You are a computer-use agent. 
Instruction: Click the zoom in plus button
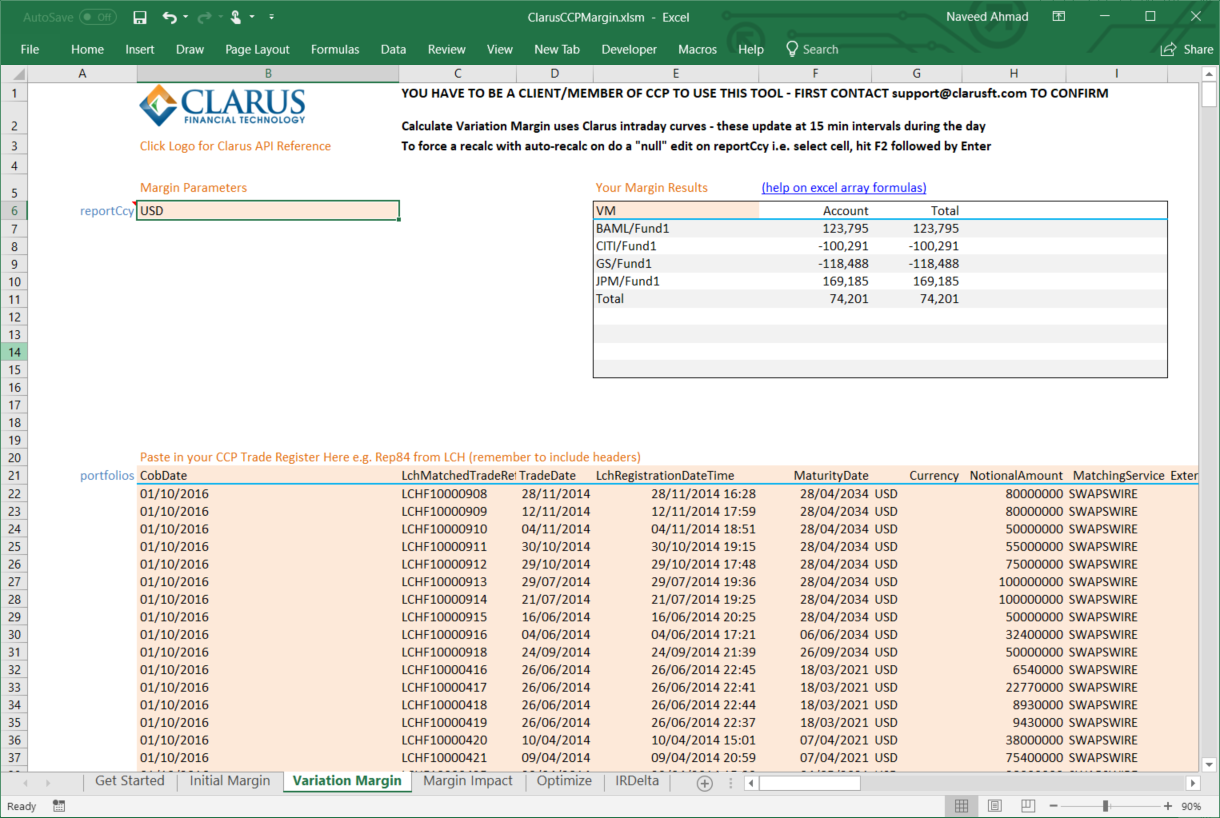[x=1168, y=806]
